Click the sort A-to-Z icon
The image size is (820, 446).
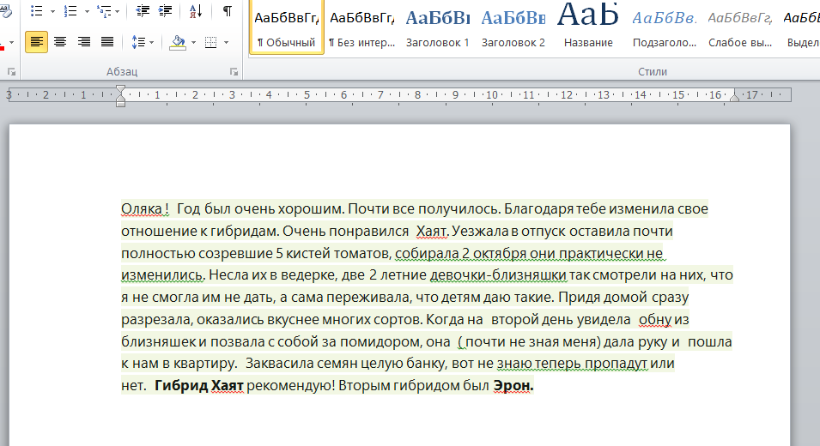(195, 11)
